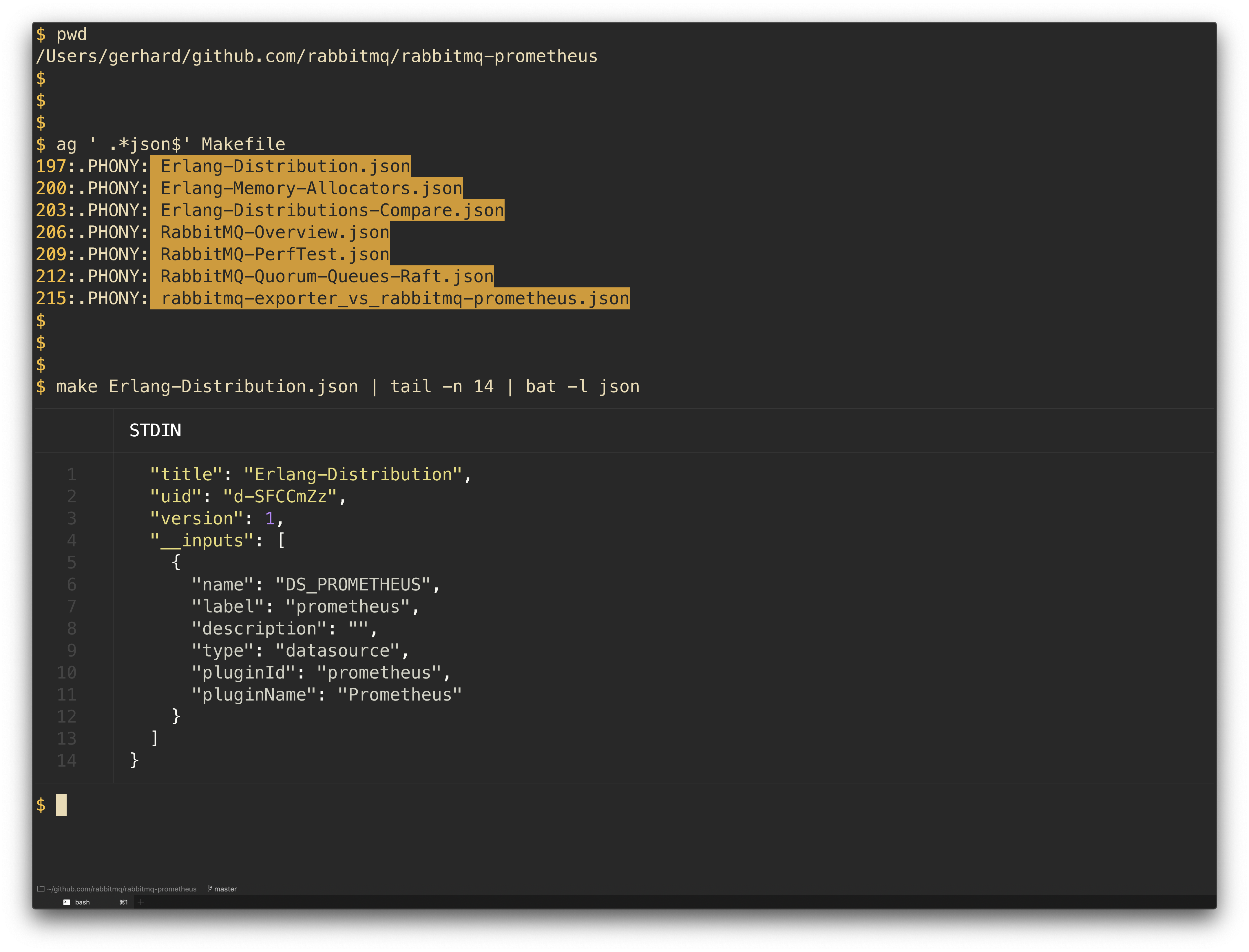This screenshot has height=952, width=1249.
Task: Click the working directory path in status bar
Action: pos(122,889)
